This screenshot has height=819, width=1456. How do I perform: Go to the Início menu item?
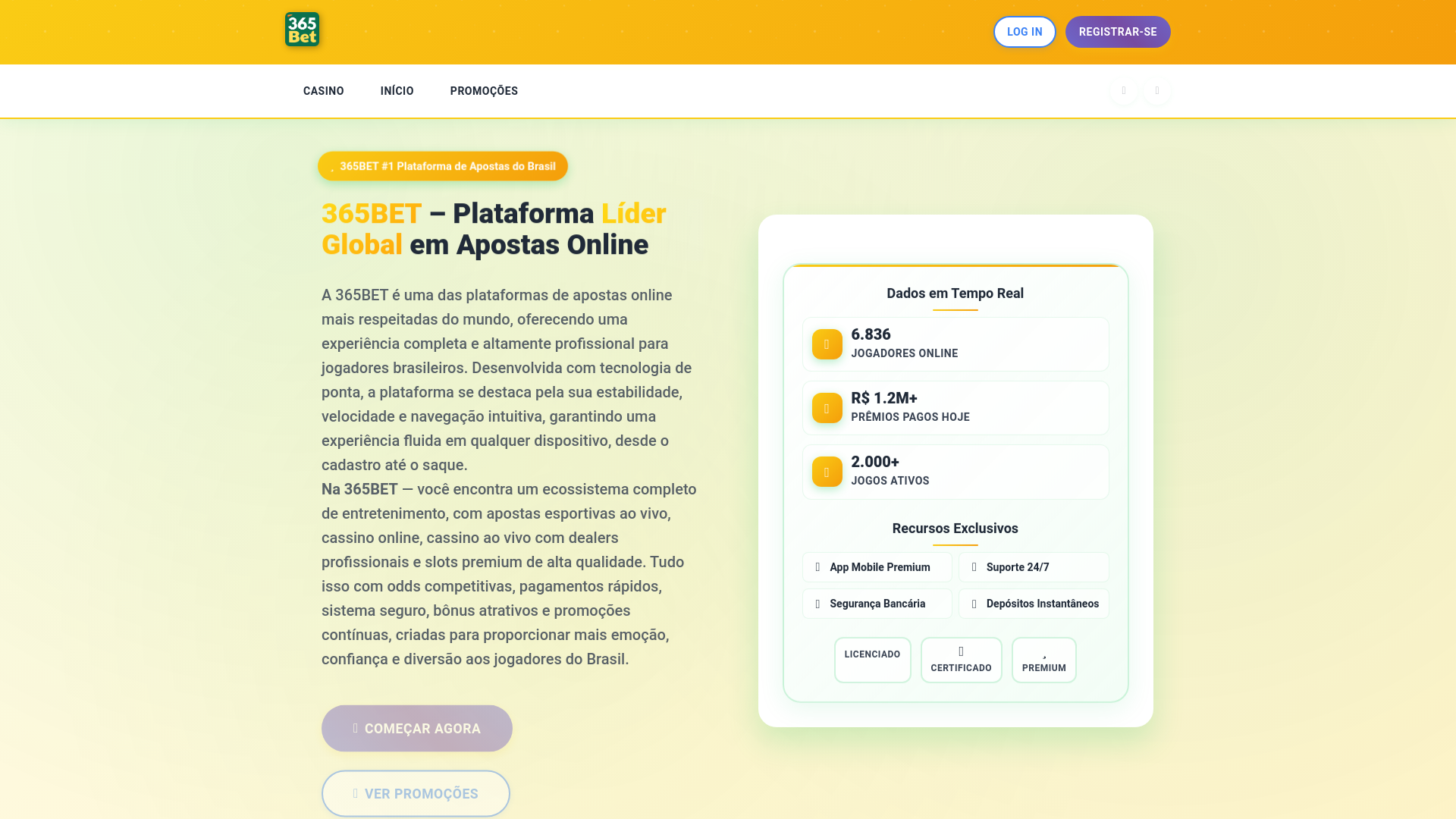click(397, 91)
